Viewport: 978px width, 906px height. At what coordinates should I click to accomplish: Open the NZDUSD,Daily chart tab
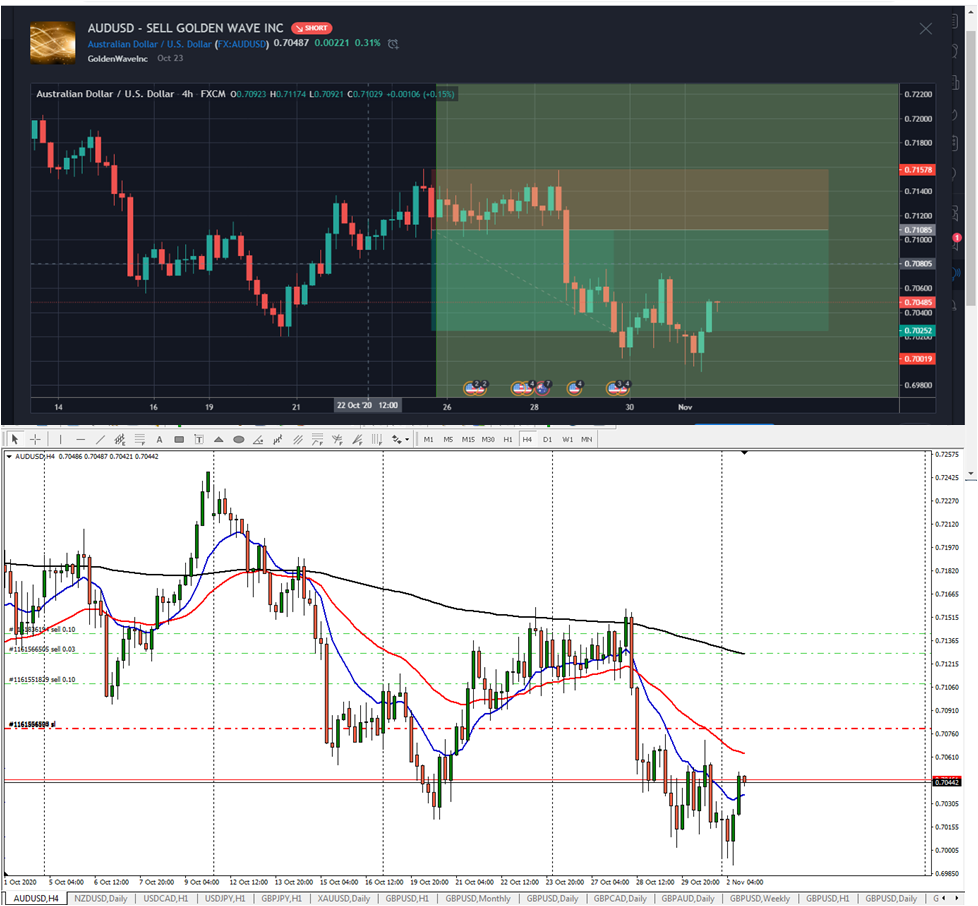(x=101, y=898)
